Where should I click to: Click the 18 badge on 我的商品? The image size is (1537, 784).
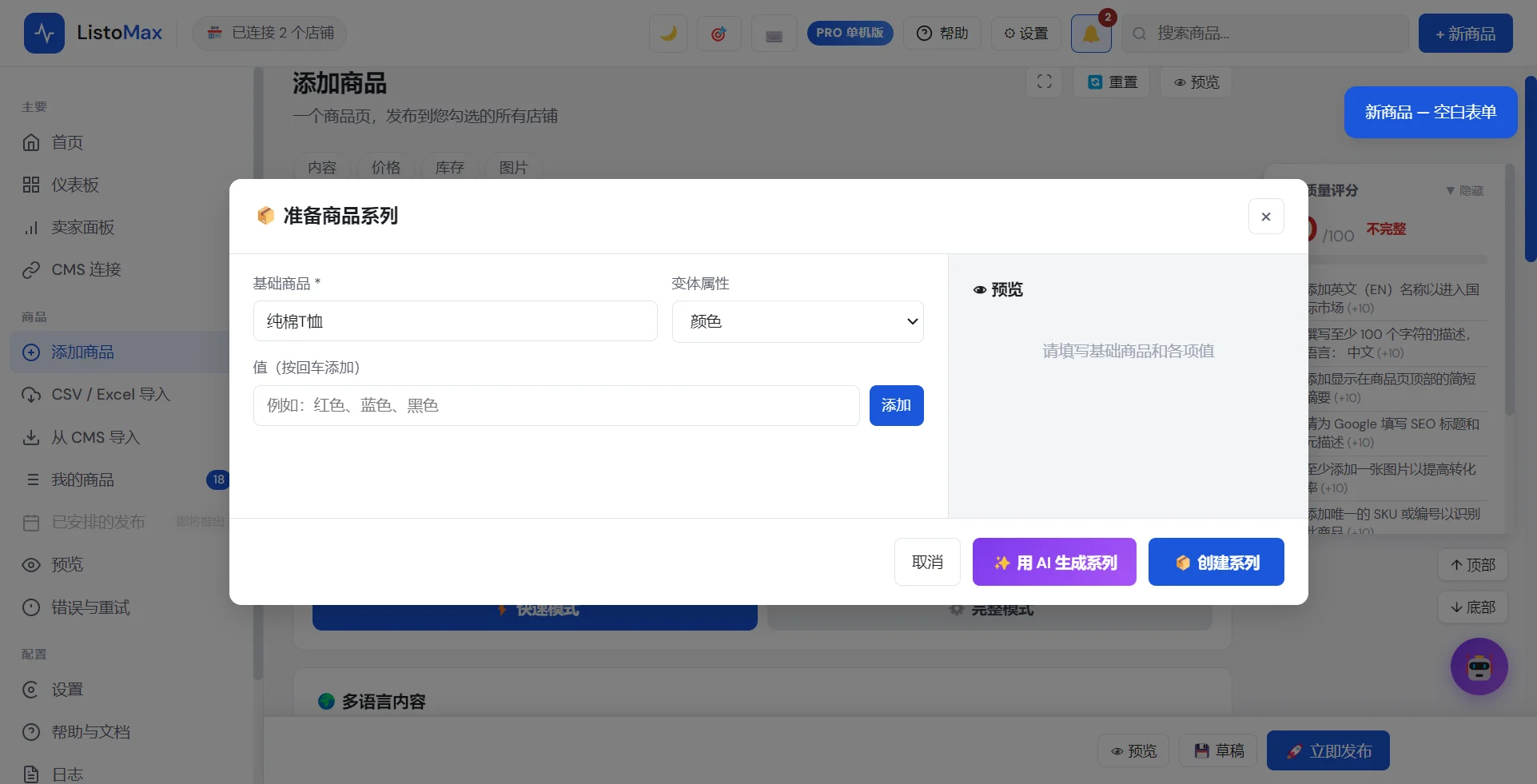tap(218, 480)
